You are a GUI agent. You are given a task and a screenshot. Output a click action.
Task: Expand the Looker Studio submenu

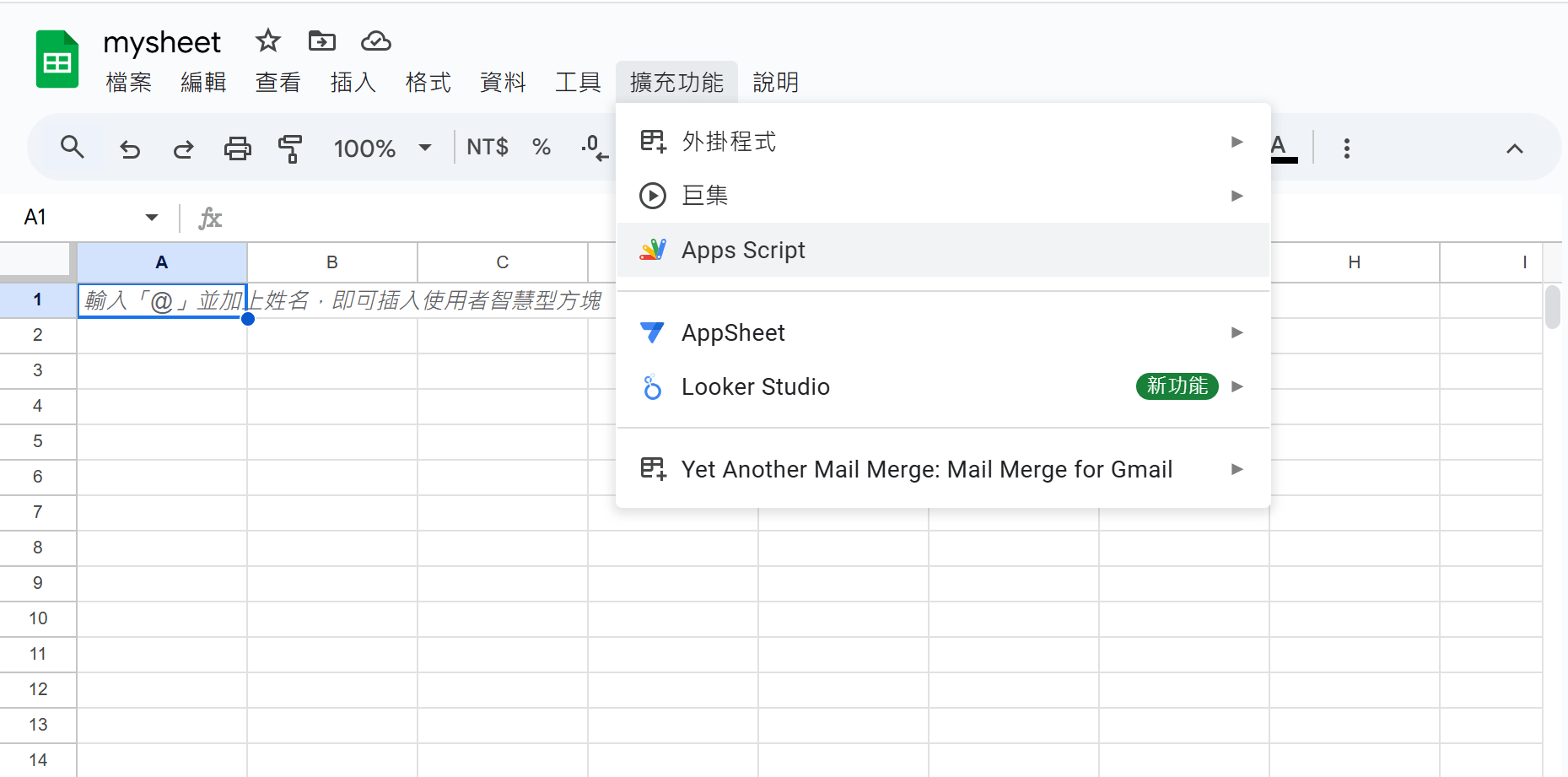[x=943, y=386]
